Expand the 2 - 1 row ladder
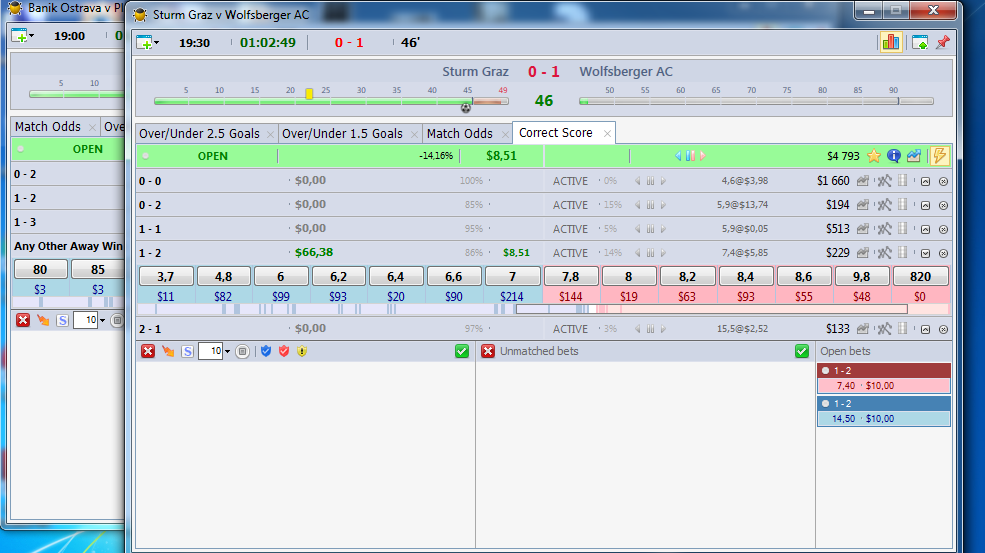Screen dimensions: 985x553 (x=925, y=329)
